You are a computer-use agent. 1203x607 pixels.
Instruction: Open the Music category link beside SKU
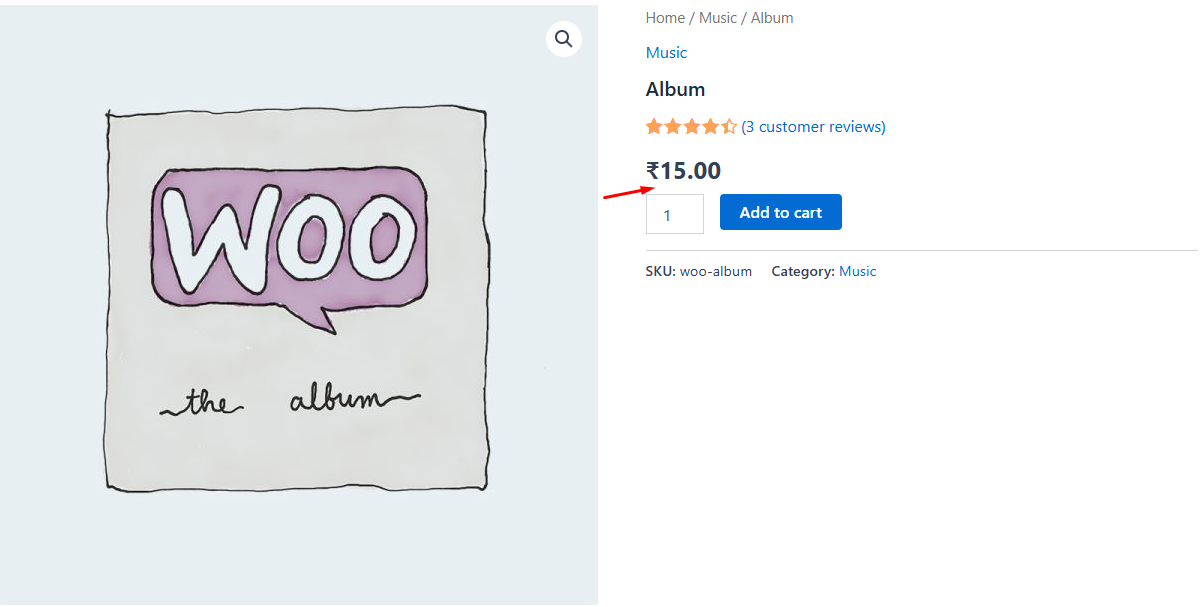(857, 271)
